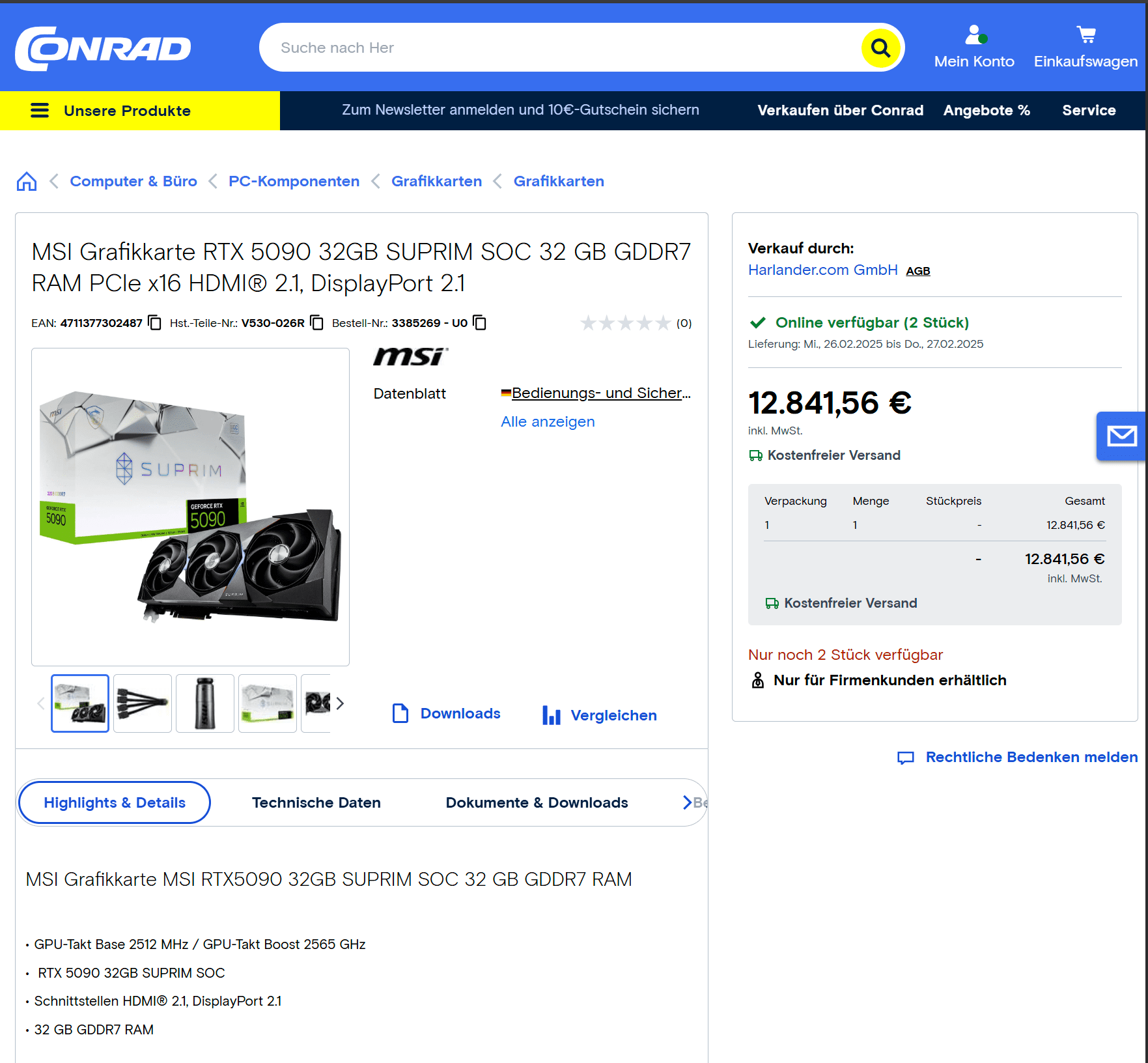This screenshot has height=1063, width=1148.
Task: Open the seller AGB link
Action: pos(918,271)
